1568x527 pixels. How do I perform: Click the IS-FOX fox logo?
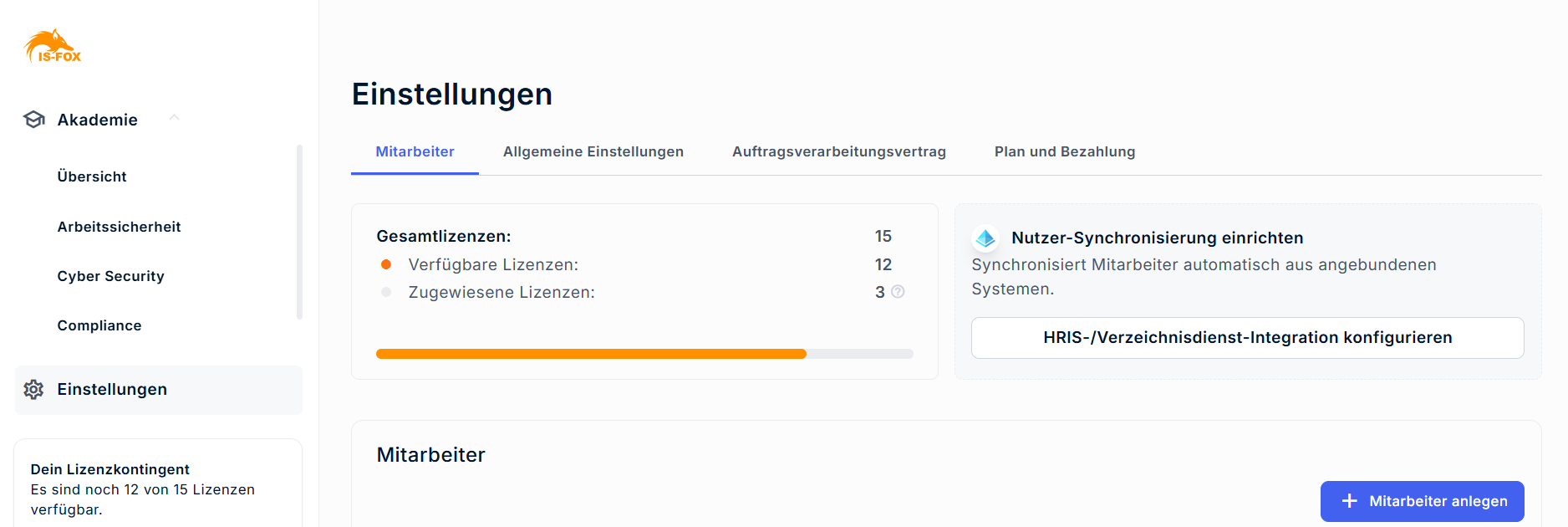click(x=53, y=47)
